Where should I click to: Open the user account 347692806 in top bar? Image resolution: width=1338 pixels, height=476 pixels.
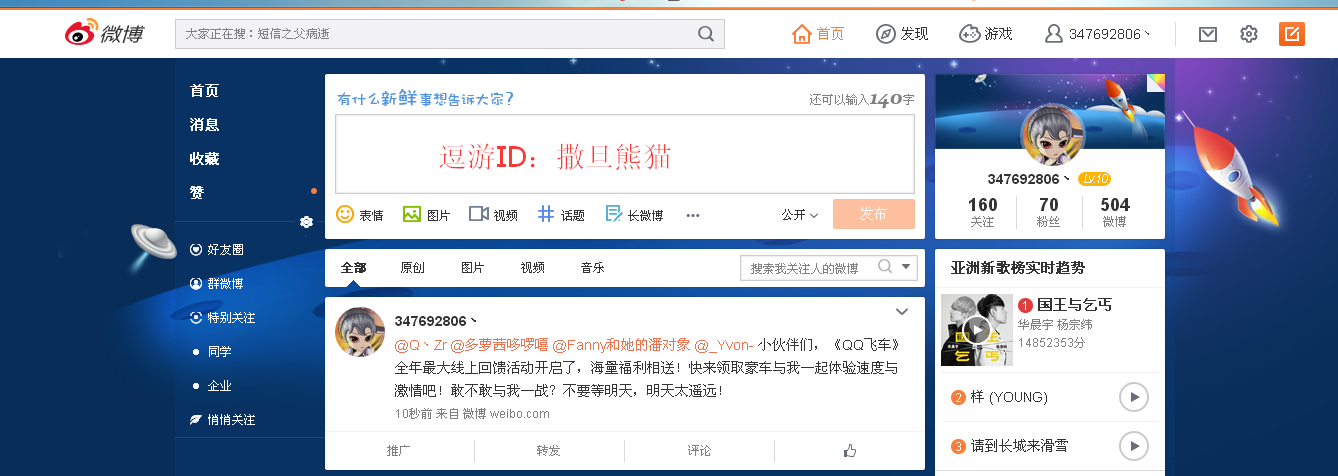coord(1096,34)
